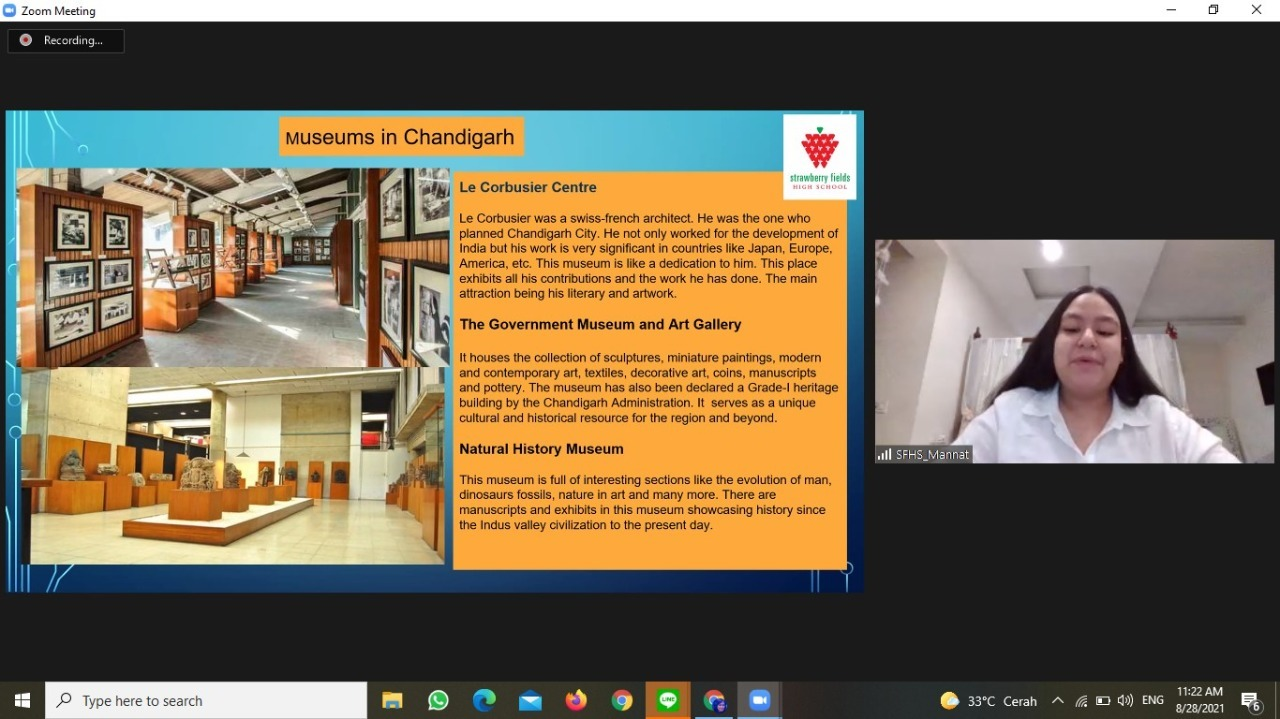Open the Mail app icon
Image resolution: width=1280 pixels, height=719 pixels.
coord(530,701)
